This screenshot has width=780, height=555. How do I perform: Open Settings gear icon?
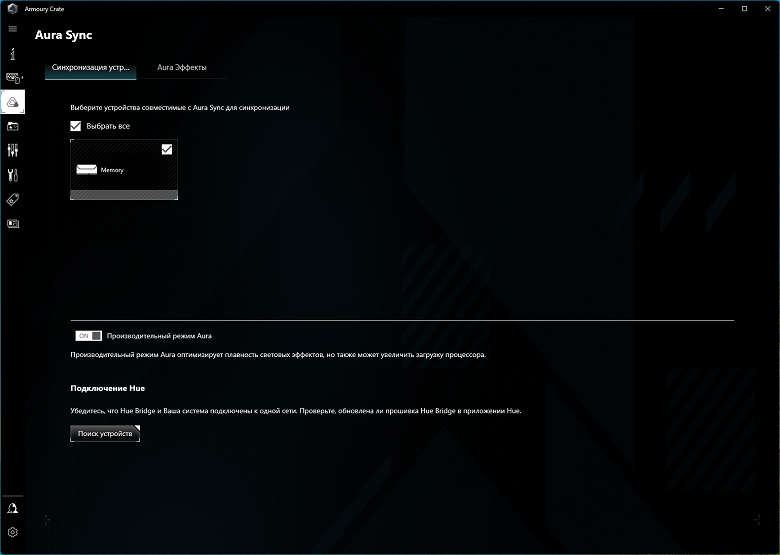(13, 532)
